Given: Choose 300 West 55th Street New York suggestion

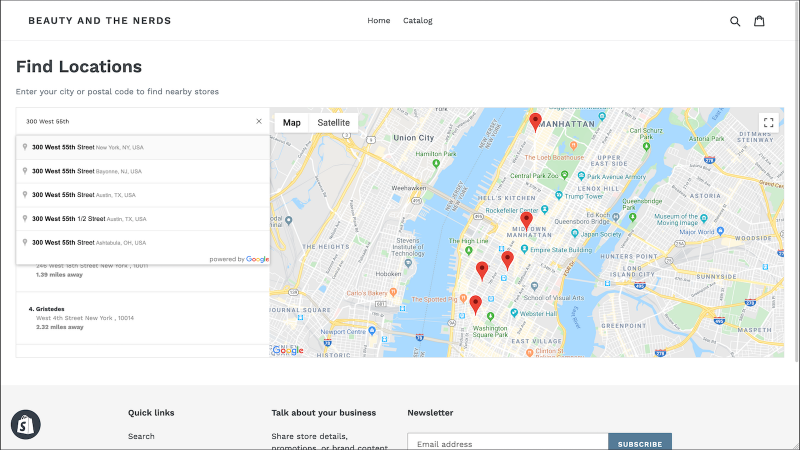Looking at the screenshot, I should [x=143, y=147].
